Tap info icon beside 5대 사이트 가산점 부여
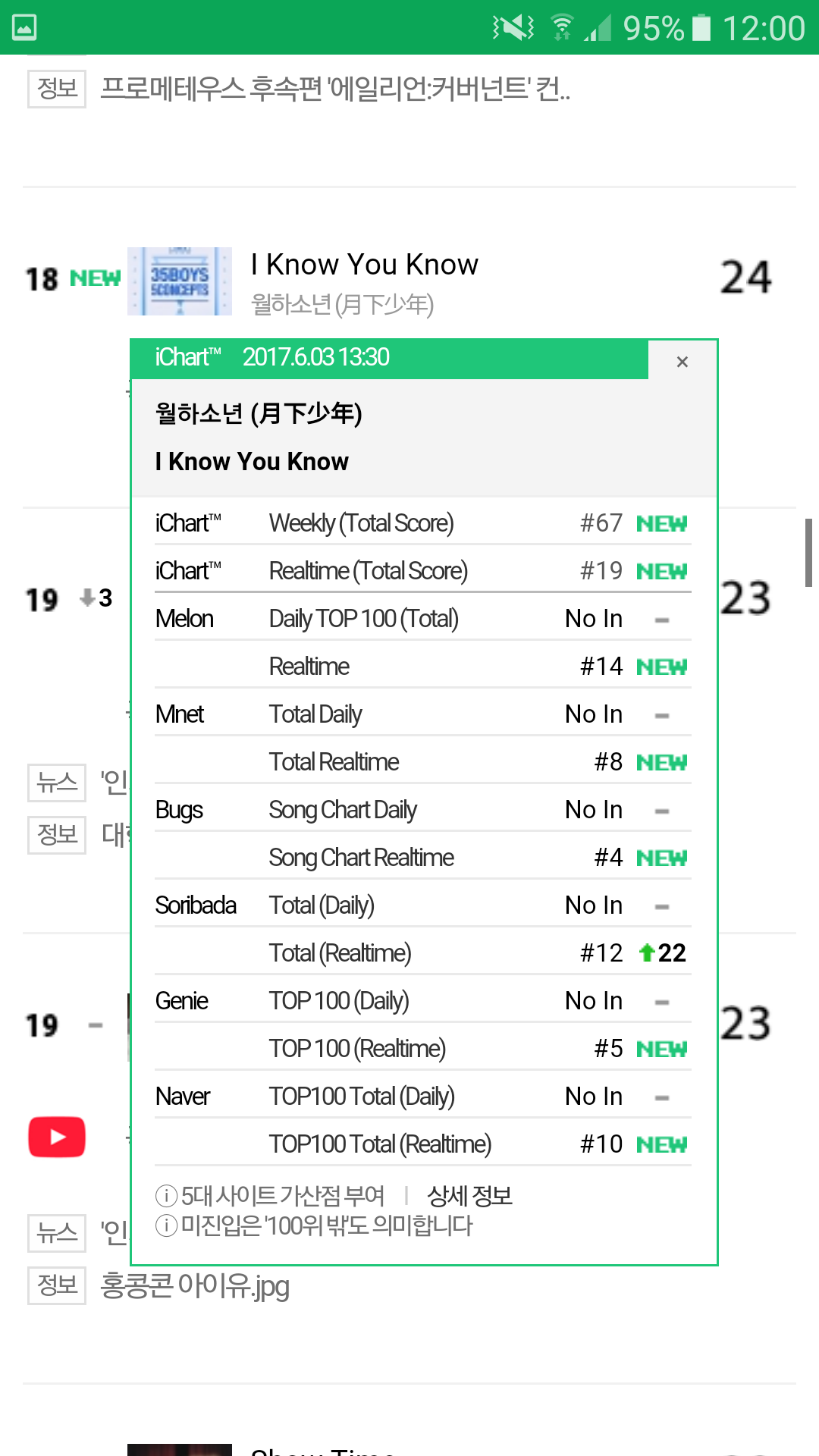Viewport: 819px width, 1456px height. click(x=166, y=1196)
